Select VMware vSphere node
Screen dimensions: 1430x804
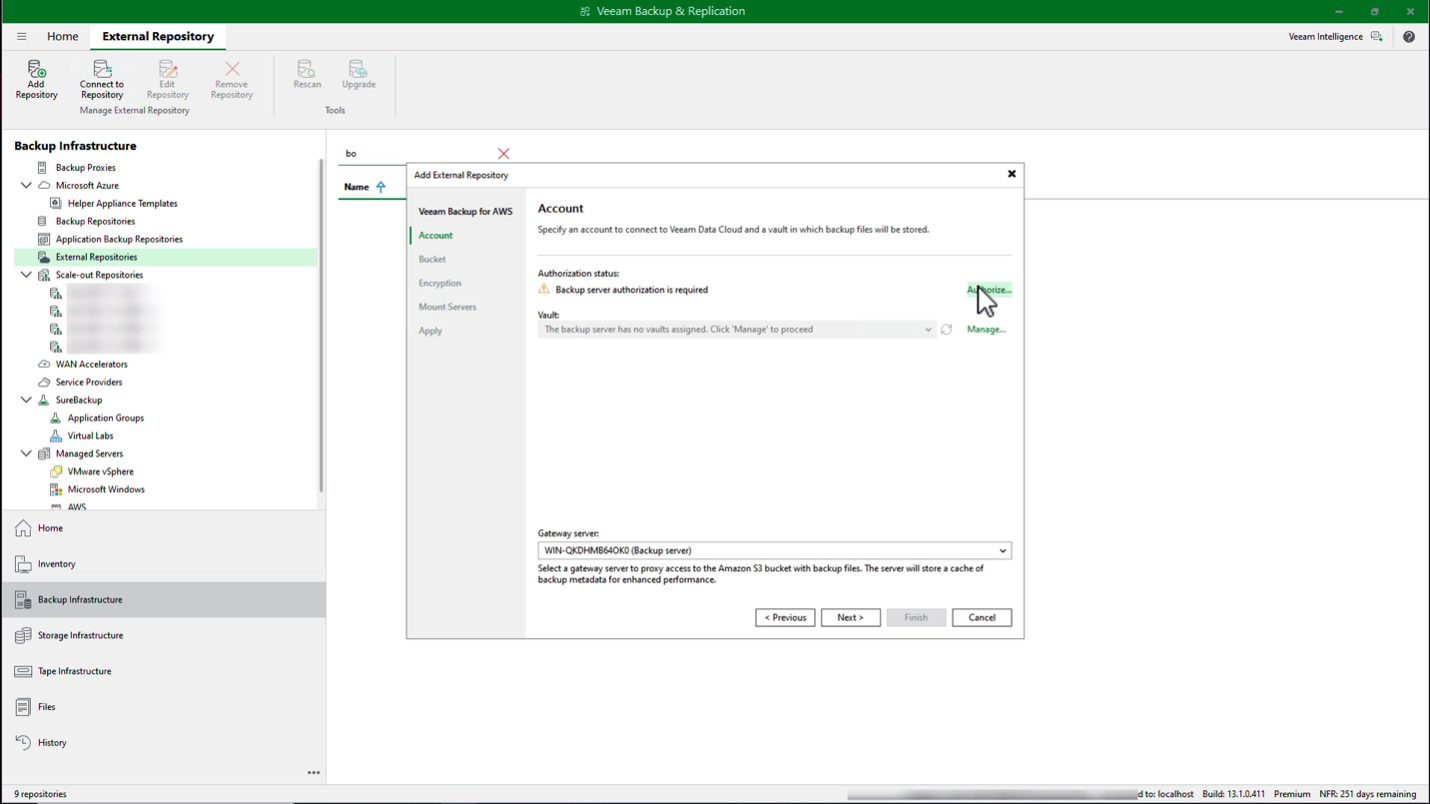coord(100,472)
